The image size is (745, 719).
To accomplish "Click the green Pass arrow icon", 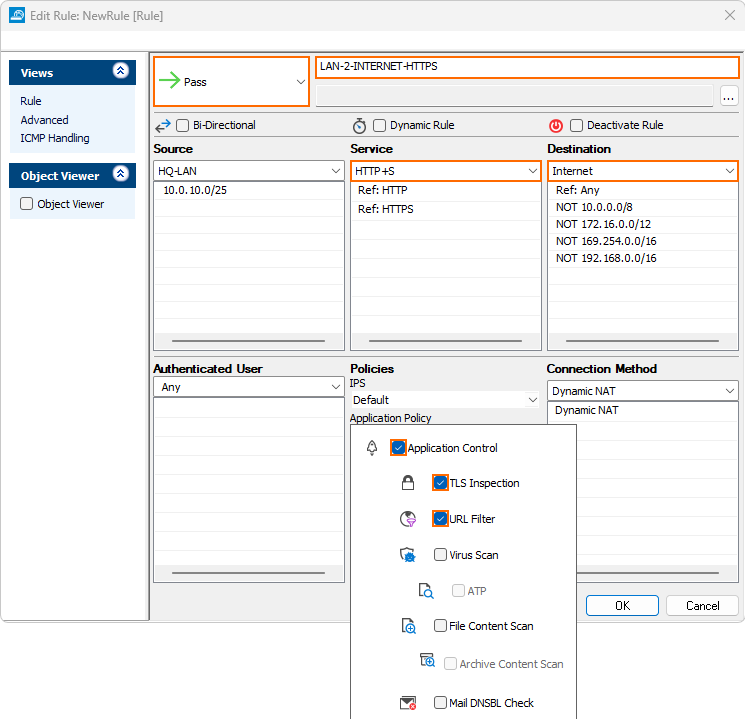I will click(x=169, y=80).
